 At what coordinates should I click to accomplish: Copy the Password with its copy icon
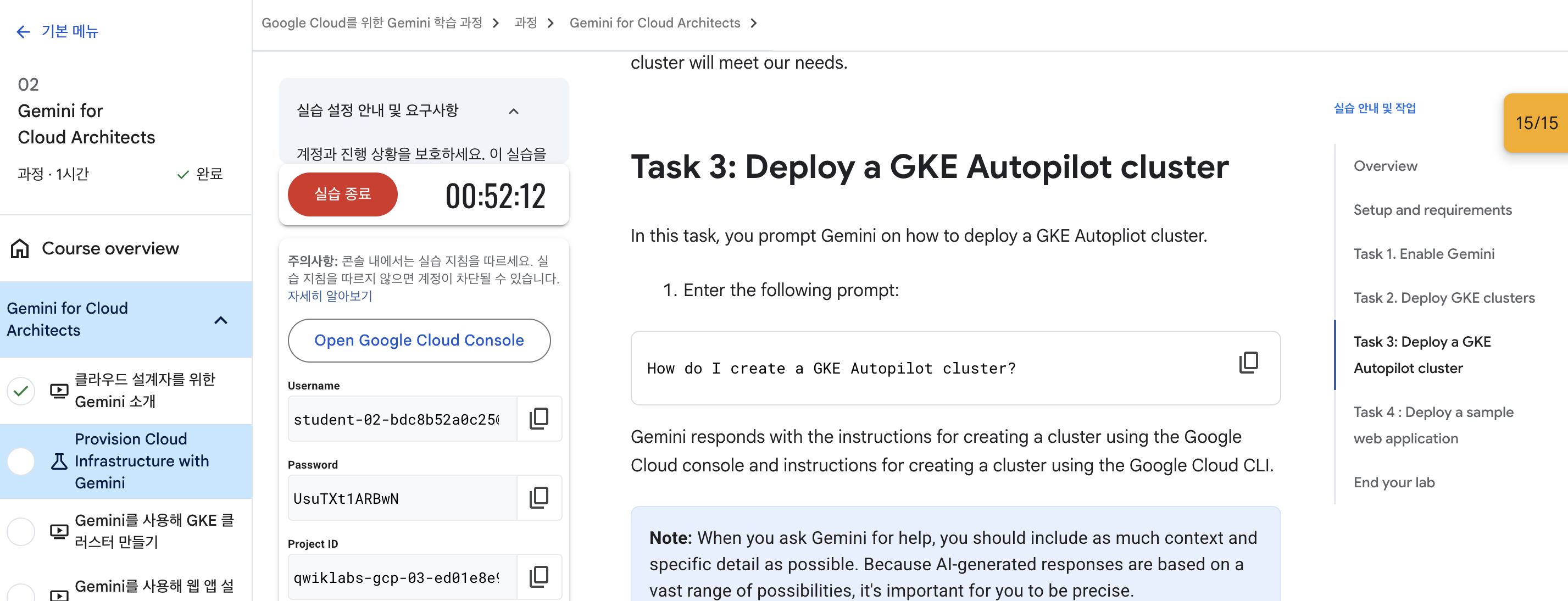tap(539, 498)
